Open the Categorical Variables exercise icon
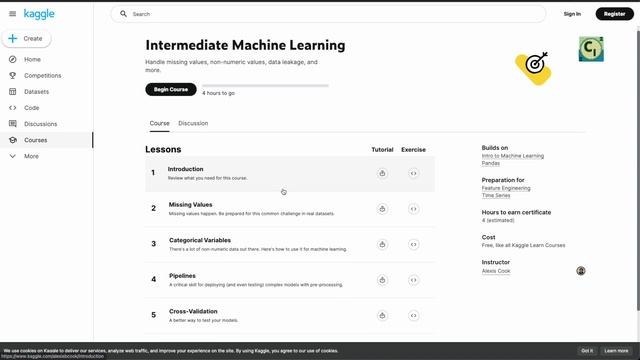The image size is (640, 360). click(x=413, y=244)
